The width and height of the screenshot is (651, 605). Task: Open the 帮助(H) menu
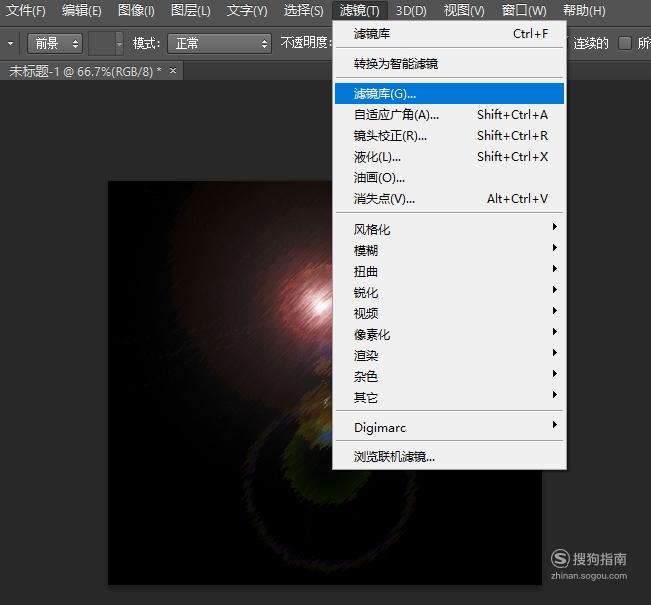[584, 10]
